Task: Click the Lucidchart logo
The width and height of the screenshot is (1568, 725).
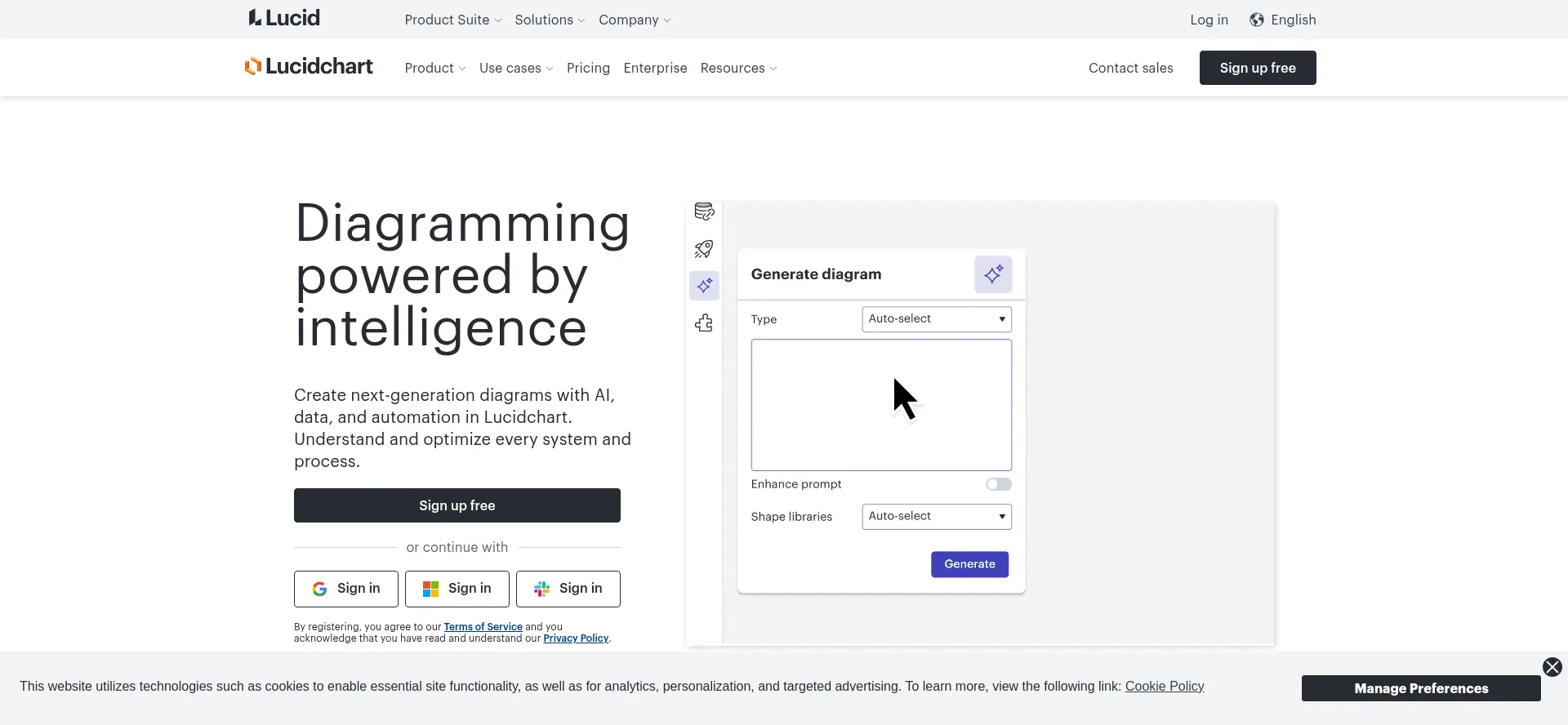Action: pos(309,67)
